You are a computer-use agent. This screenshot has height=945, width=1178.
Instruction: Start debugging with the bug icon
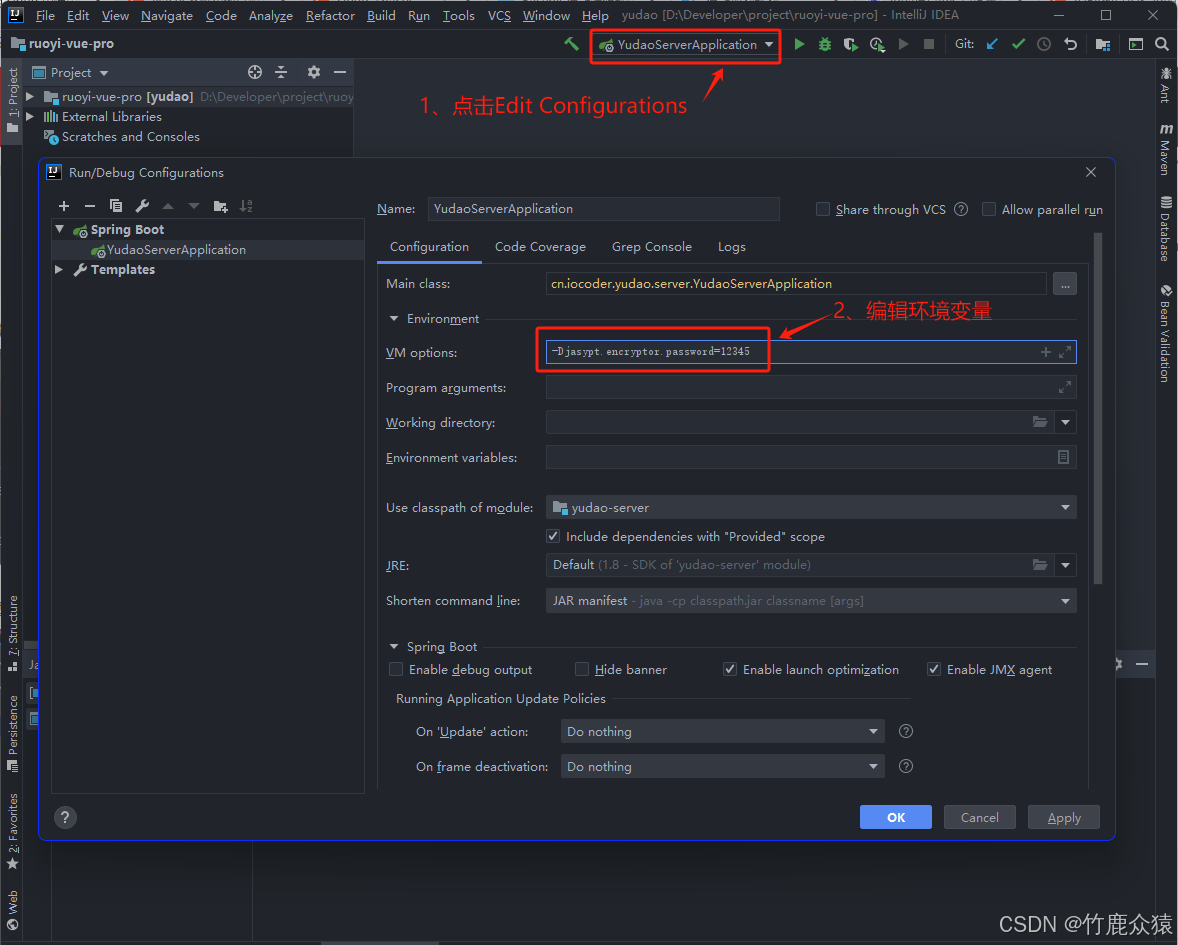point(825,44)
